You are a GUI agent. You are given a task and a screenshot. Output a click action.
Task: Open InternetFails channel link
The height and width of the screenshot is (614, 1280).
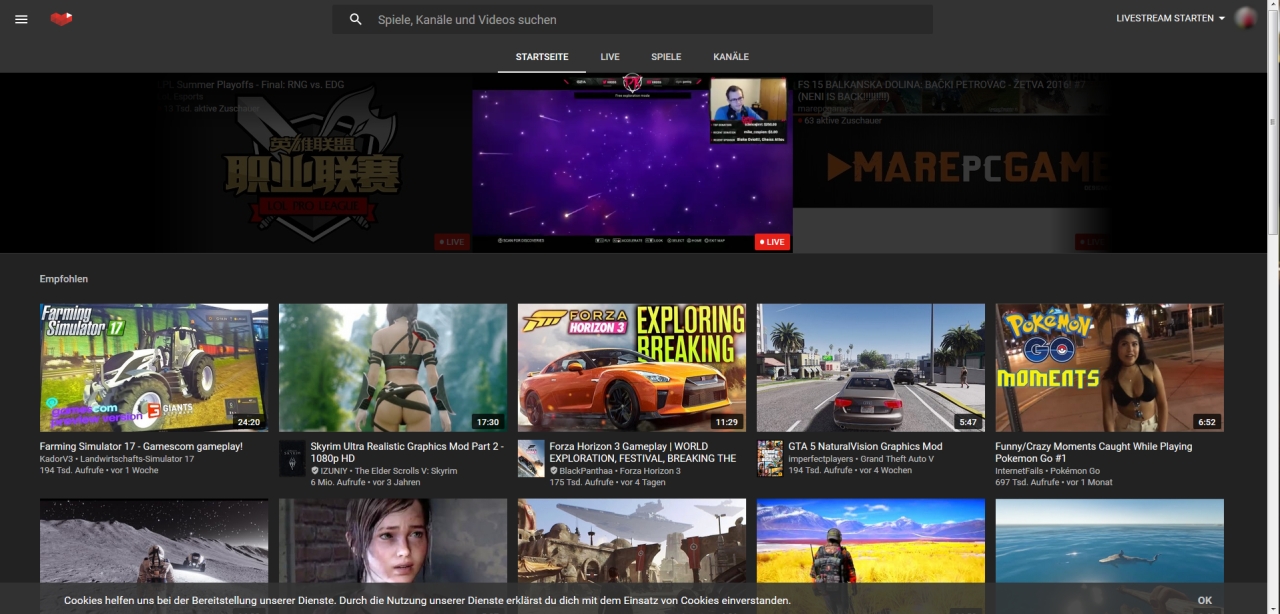pyautogui.click(x=1019, y=470)
